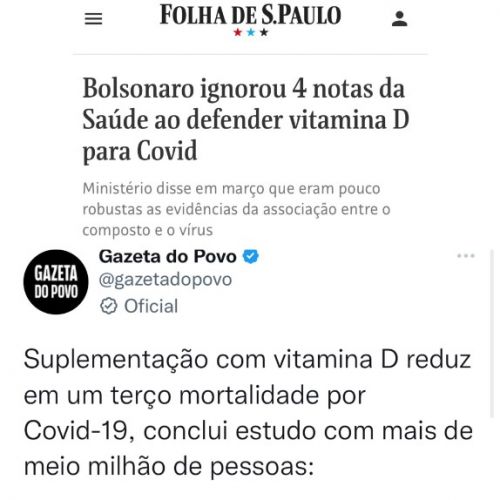Click the Oficial badge seal icon

pyautogui.click(x=109, y=306)
